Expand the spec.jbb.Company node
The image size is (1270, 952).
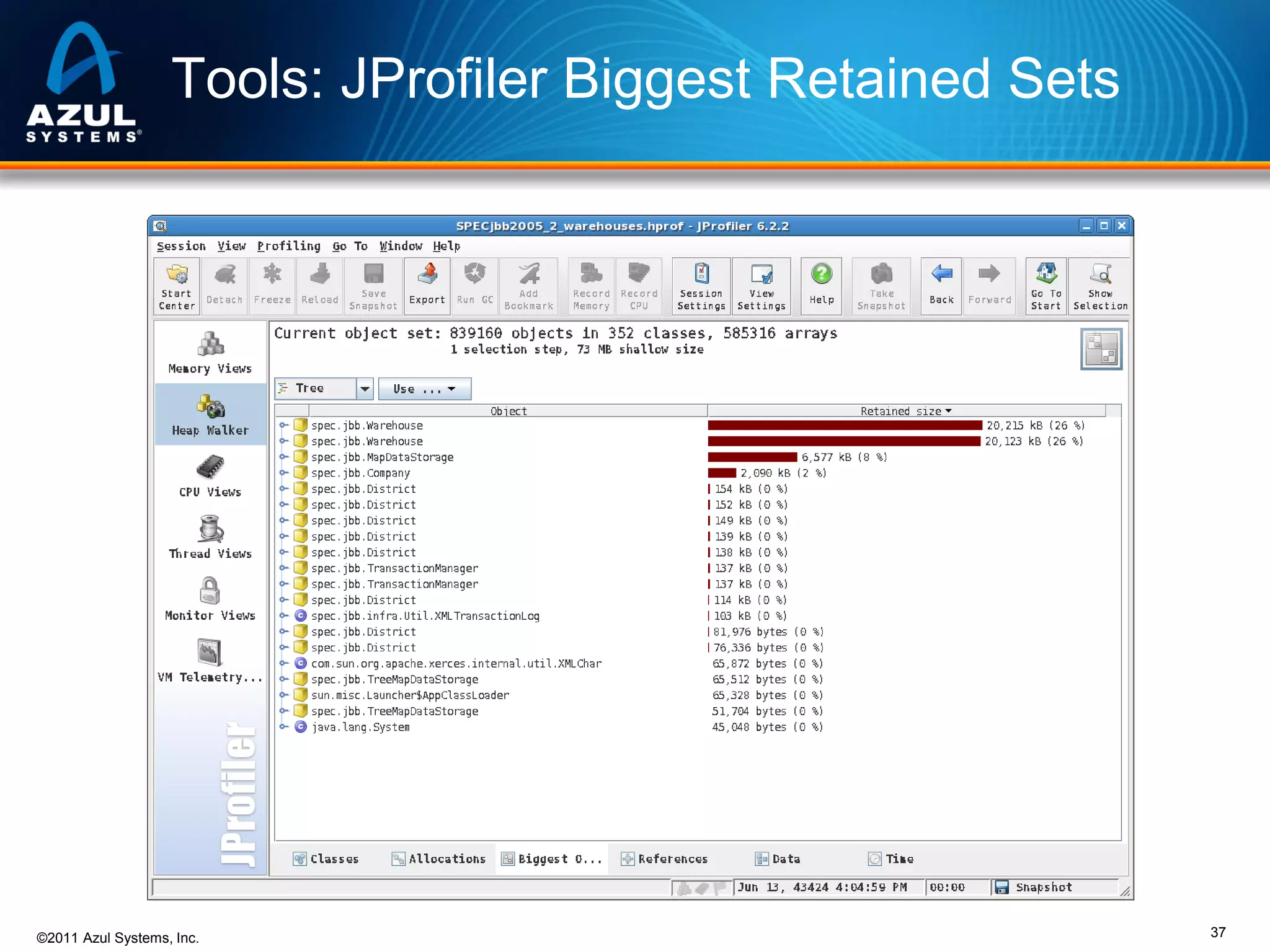[283, 473]
